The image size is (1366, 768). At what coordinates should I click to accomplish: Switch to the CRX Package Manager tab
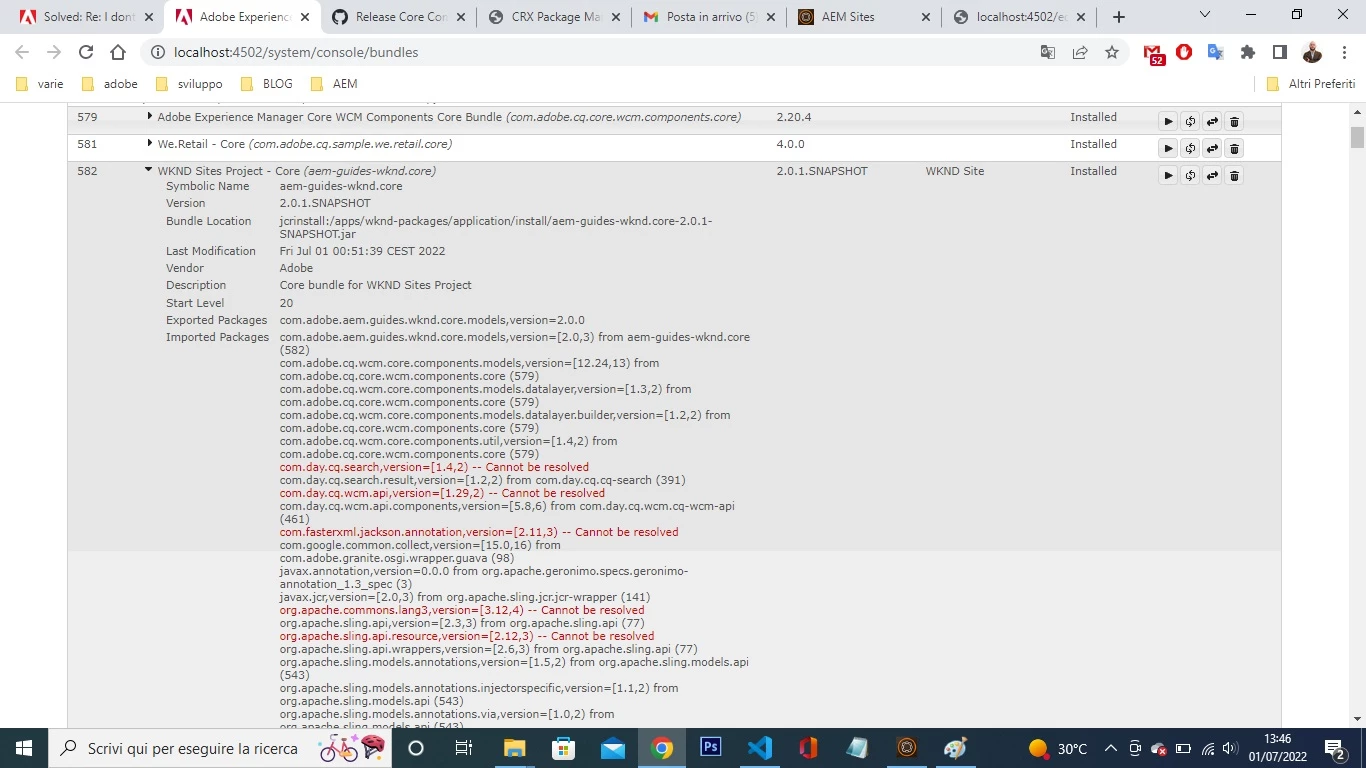[555, 17]
